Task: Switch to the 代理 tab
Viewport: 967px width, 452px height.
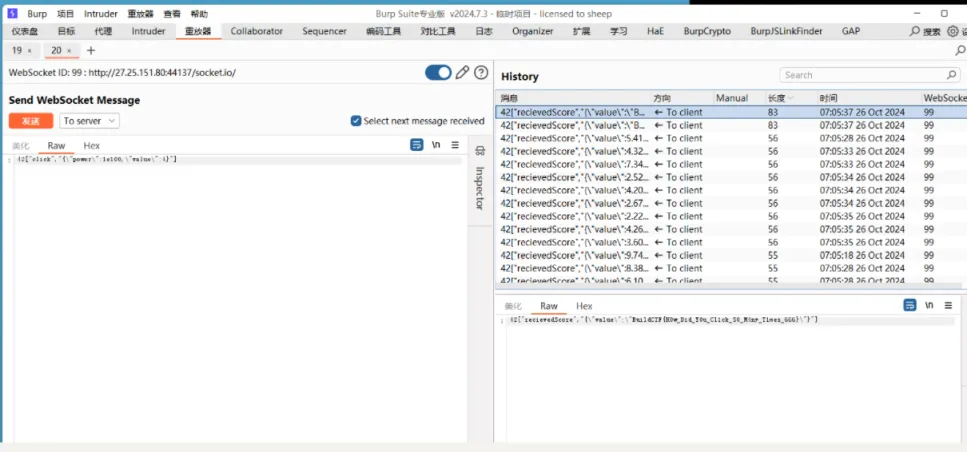Action: click(103, 31)
